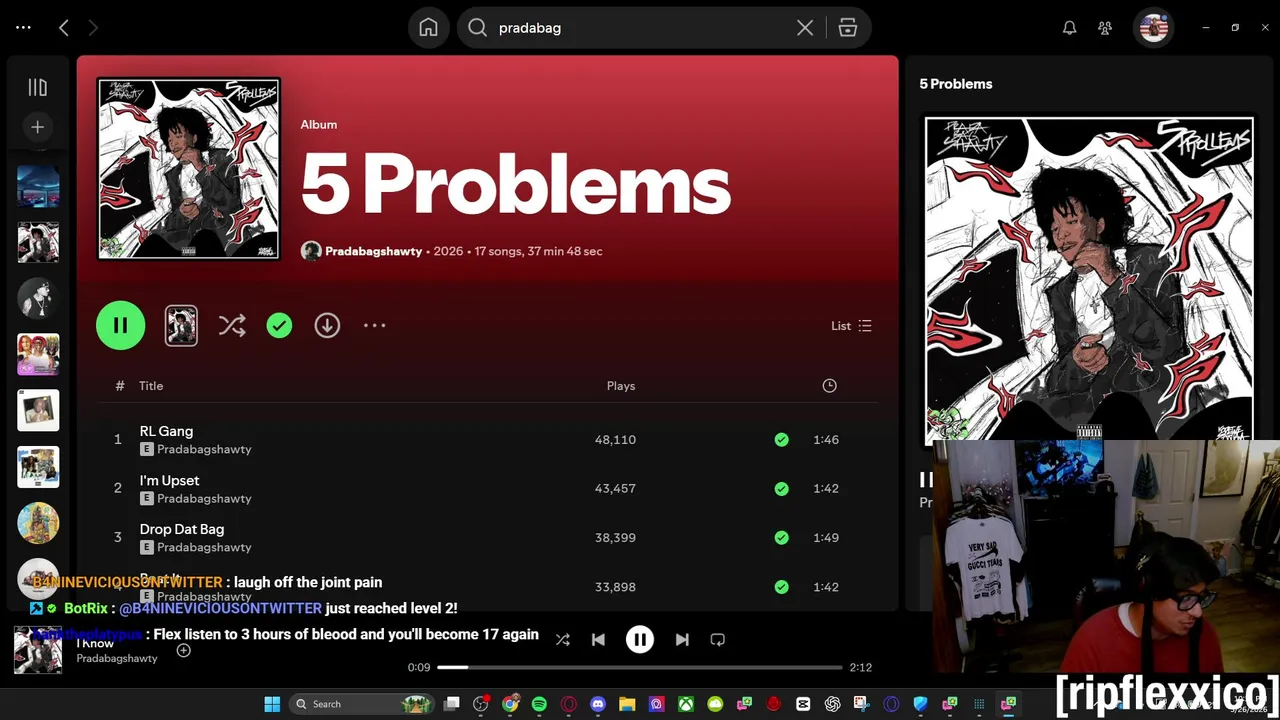Open the polaroid-photo cover in library sidebar
The height and width of the screenshot is (720, 1280).
coord(38,411)
